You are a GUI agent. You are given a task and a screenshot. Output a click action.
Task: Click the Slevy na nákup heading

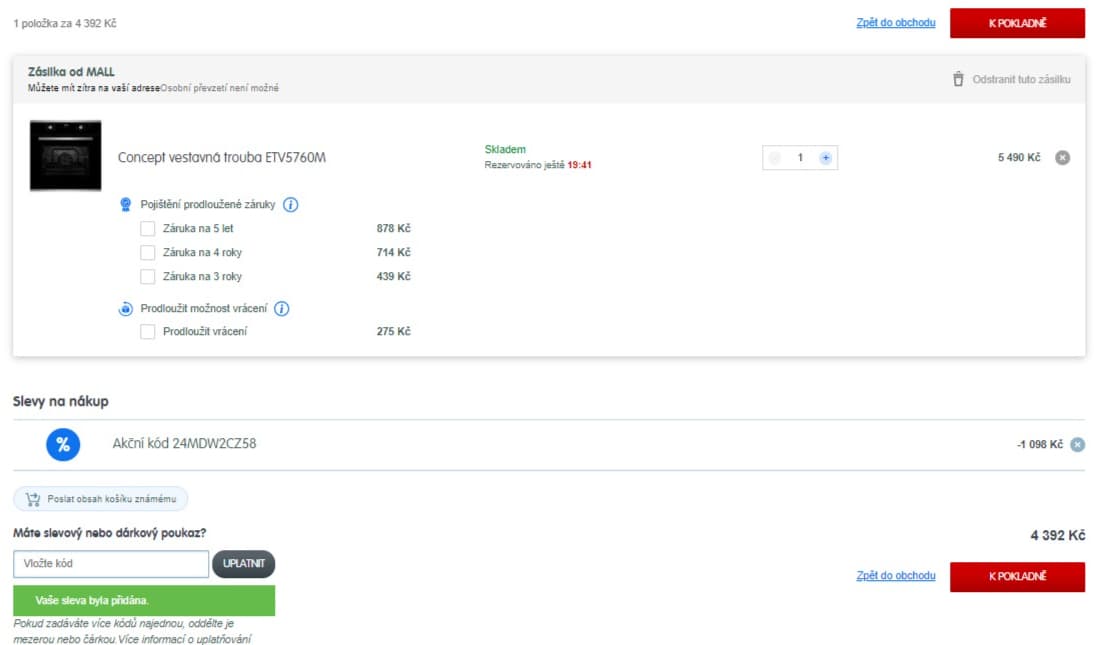point(60,401)
